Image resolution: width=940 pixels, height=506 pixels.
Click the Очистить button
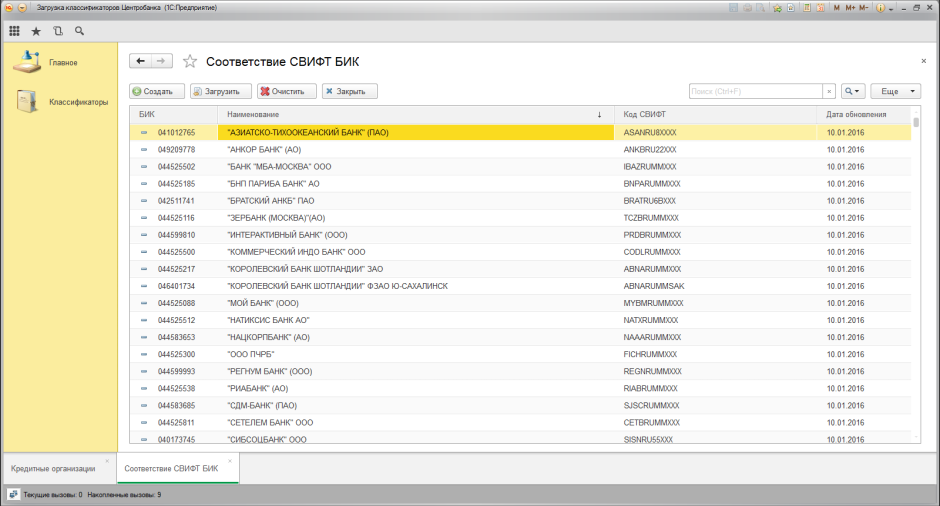click(287, 91)
